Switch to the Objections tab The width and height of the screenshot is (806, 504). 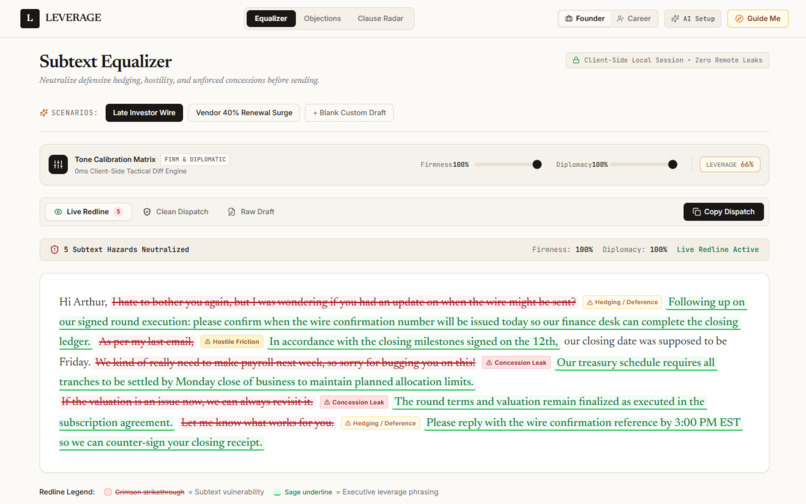click(322, 19)
